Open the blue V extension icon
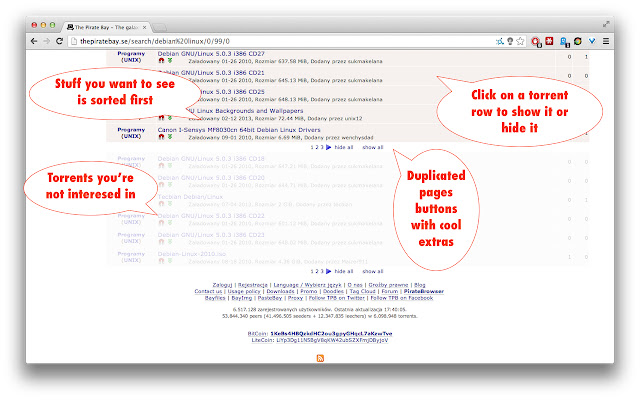This screenshot has height=400, width=640. (592, 41)
